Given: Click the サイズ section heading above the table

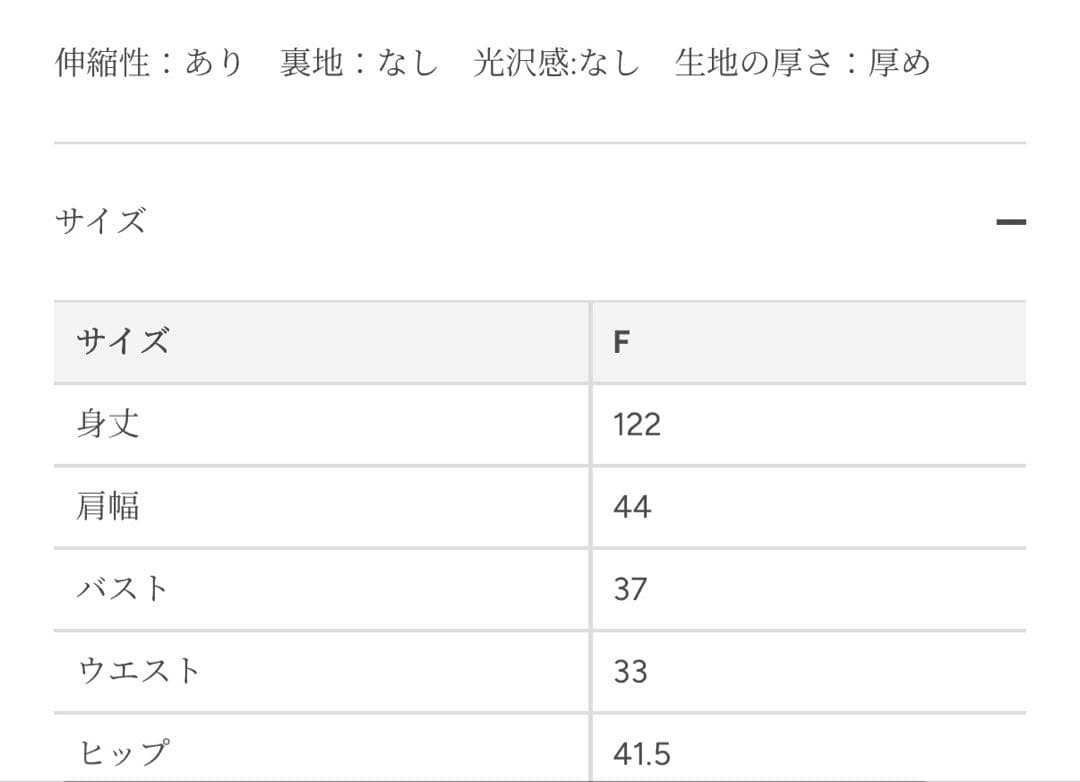Looking at the screenshot, I should [100, 220].
